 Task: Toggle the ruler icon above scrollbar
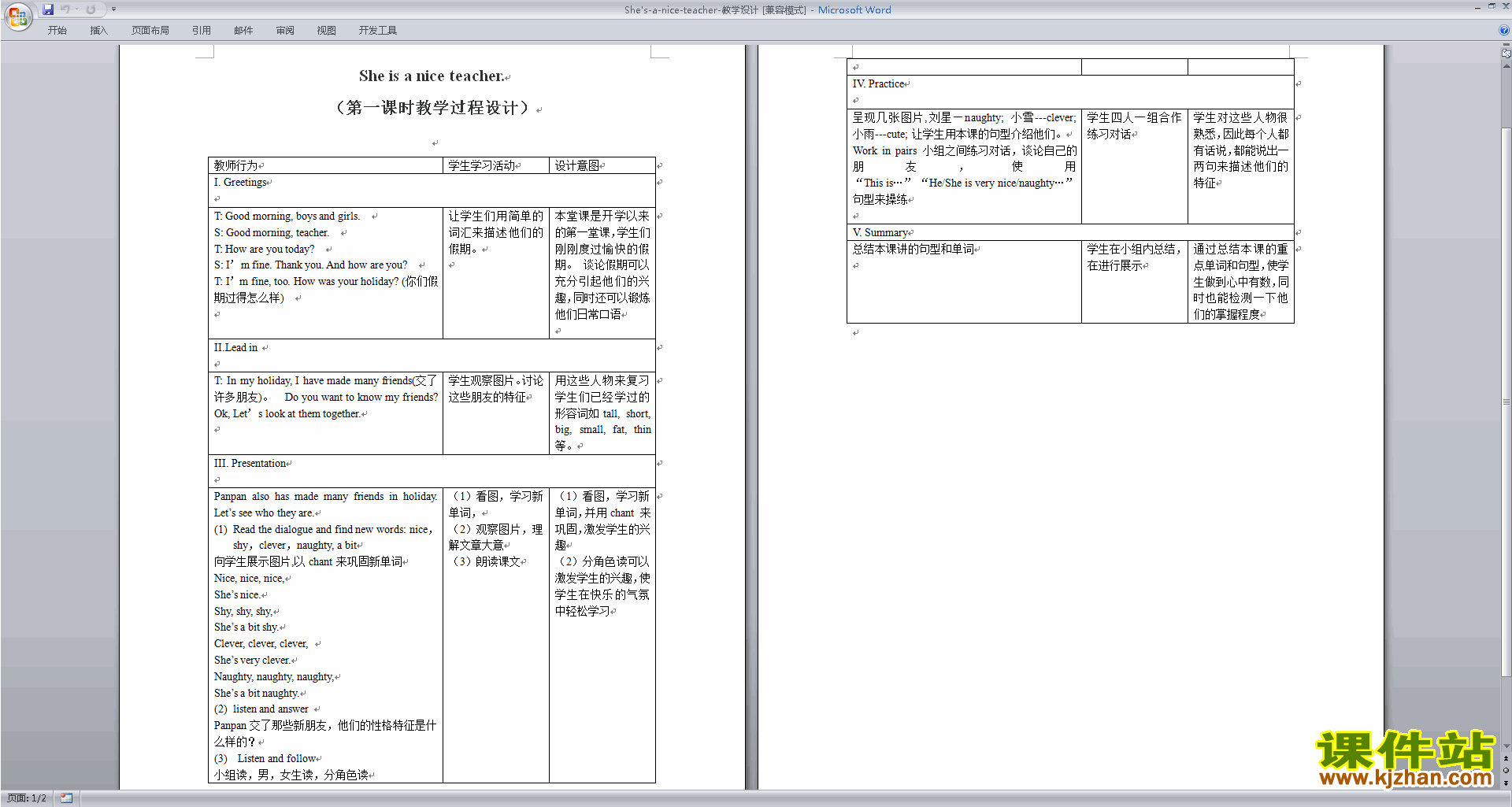(1506, 53)
